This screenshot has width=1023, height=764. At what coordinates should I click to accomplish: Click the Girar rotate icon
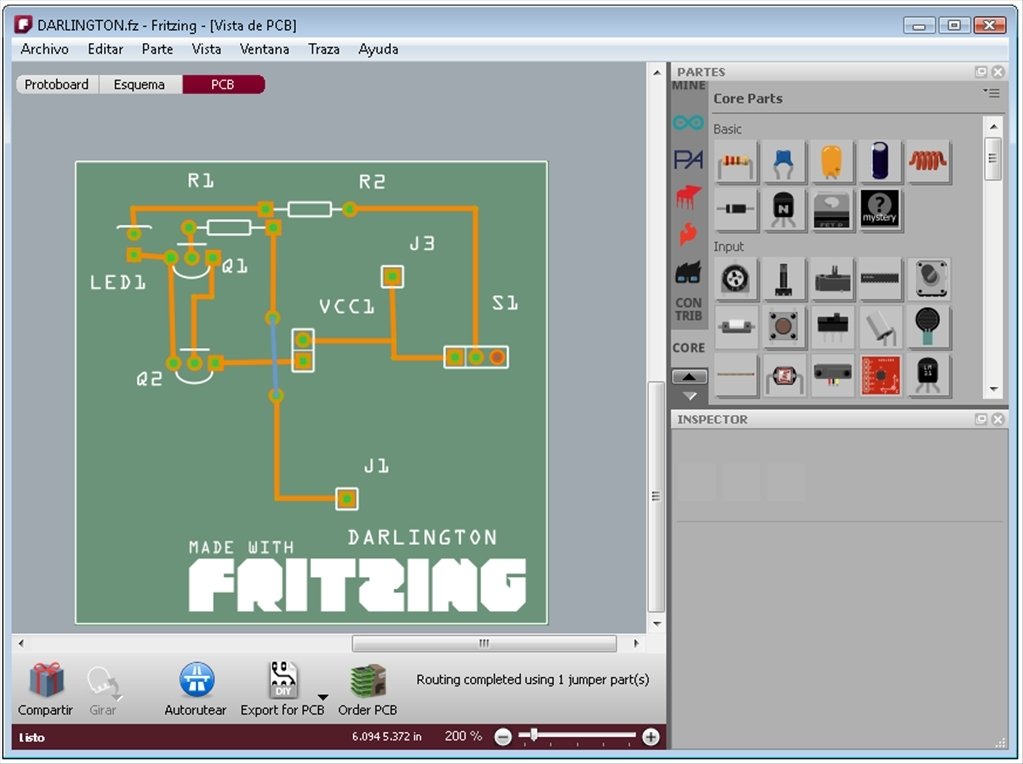(103, 682)
